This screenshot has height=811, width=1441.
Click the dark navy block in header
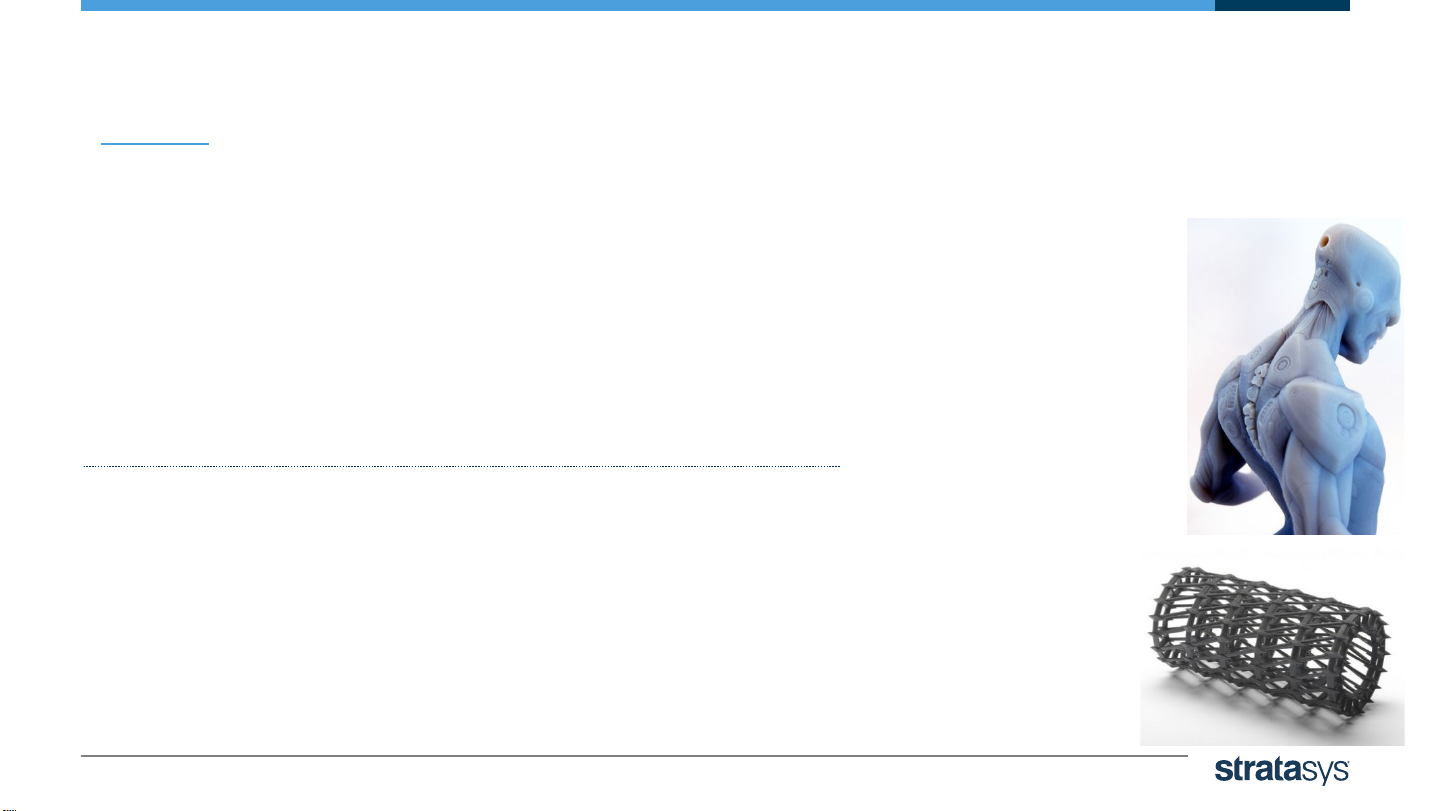click(1282, 5)
